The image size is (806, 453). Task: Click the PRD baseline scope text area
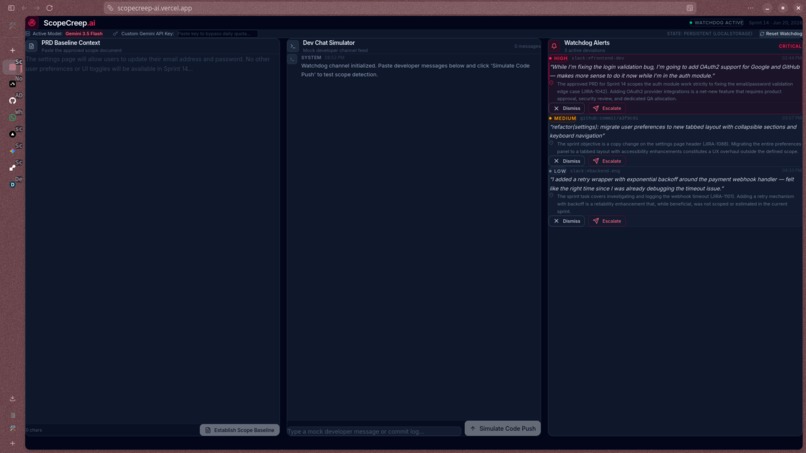(152, 239)
